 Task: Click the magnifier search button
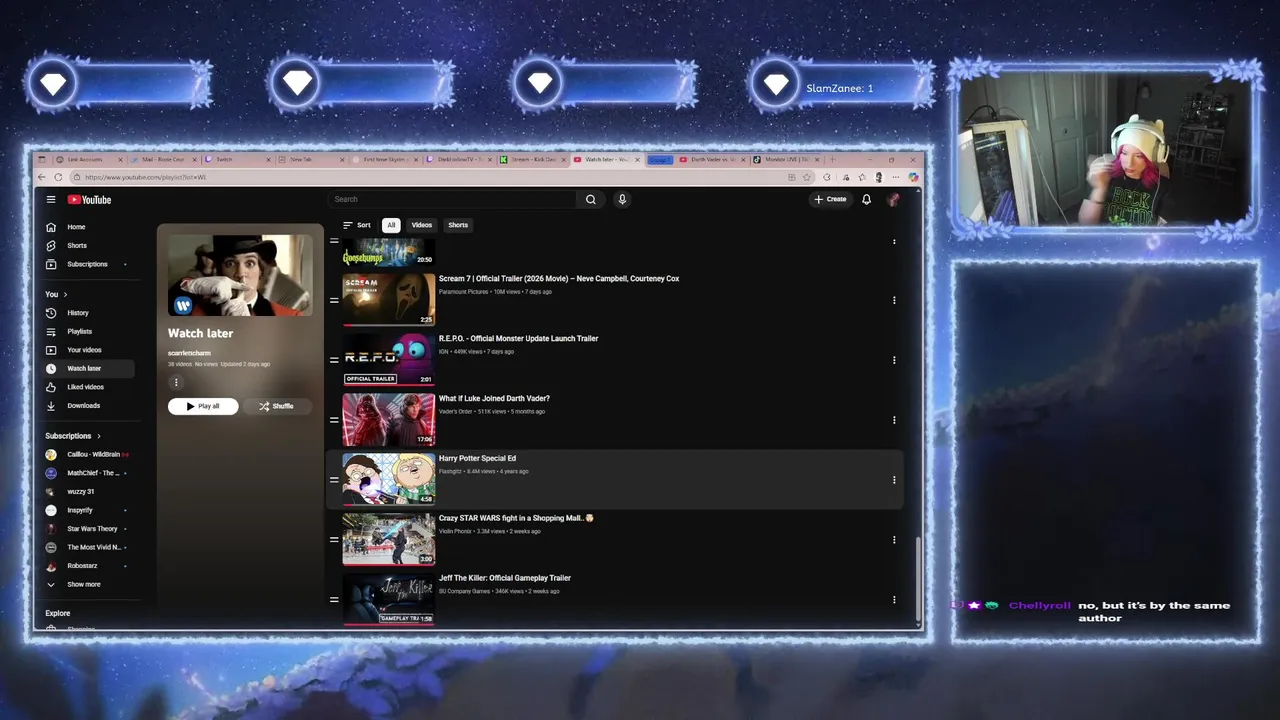(x=591, y=199)
